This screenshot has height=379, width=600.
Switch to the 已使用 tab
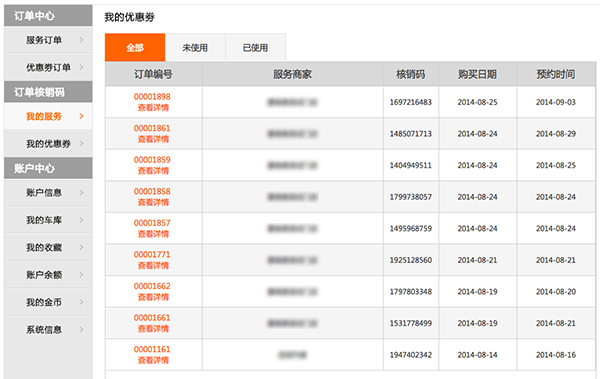(256, 47)
